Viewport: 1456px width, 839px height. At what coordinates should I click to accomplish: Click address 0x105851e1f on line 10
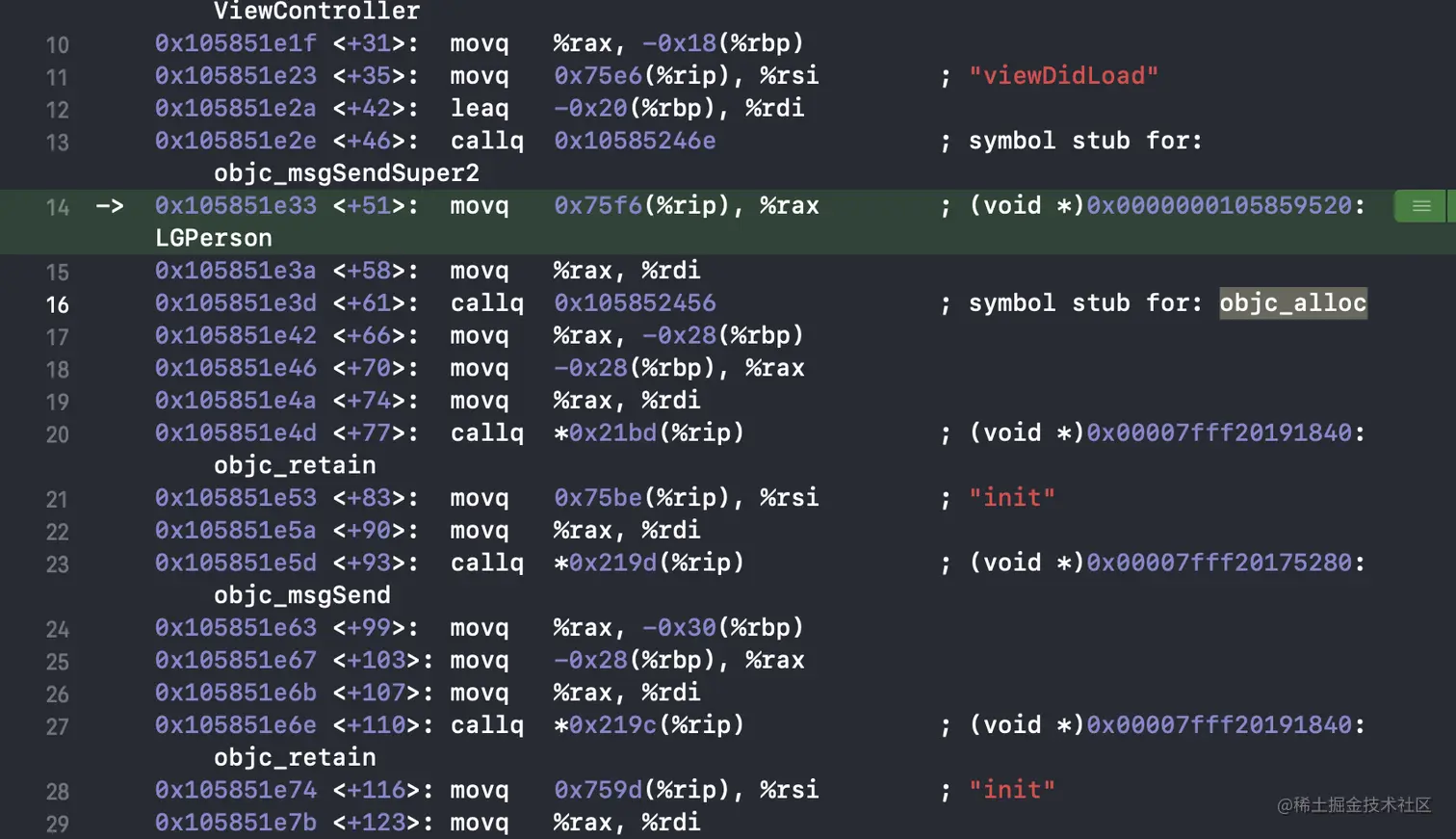235,43
